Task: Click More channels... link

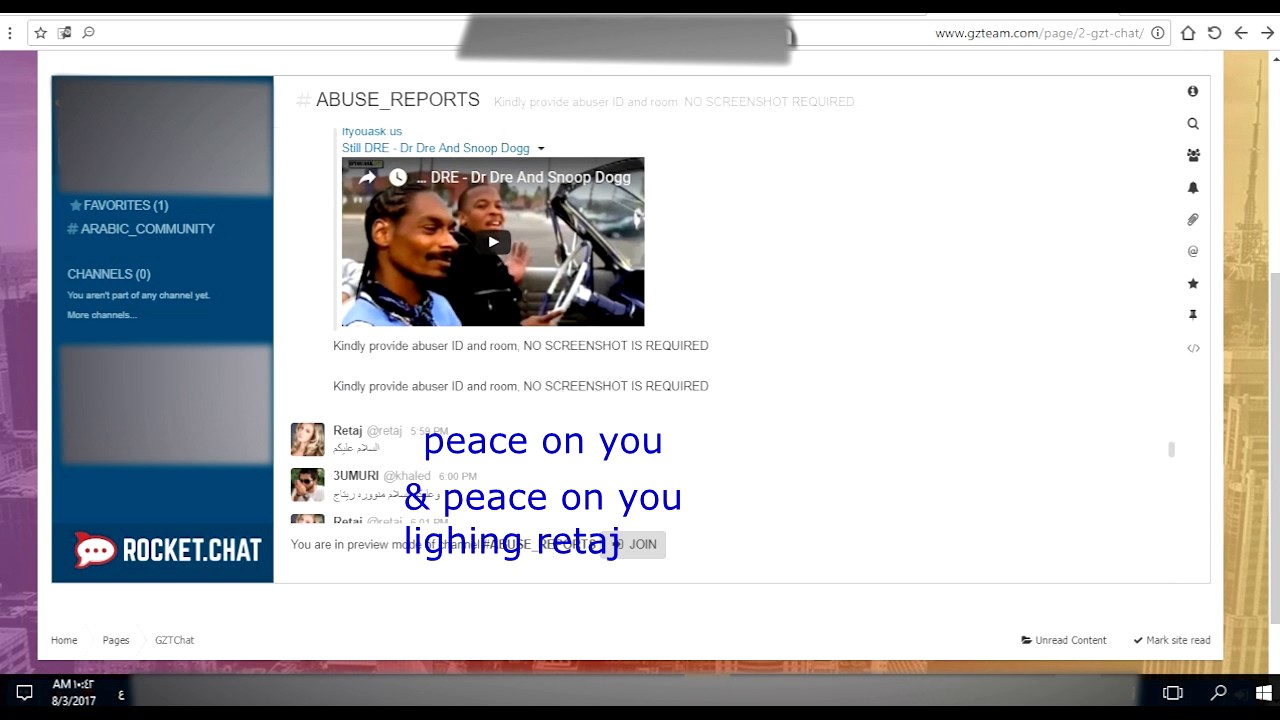Action: [x=102, y=315]
